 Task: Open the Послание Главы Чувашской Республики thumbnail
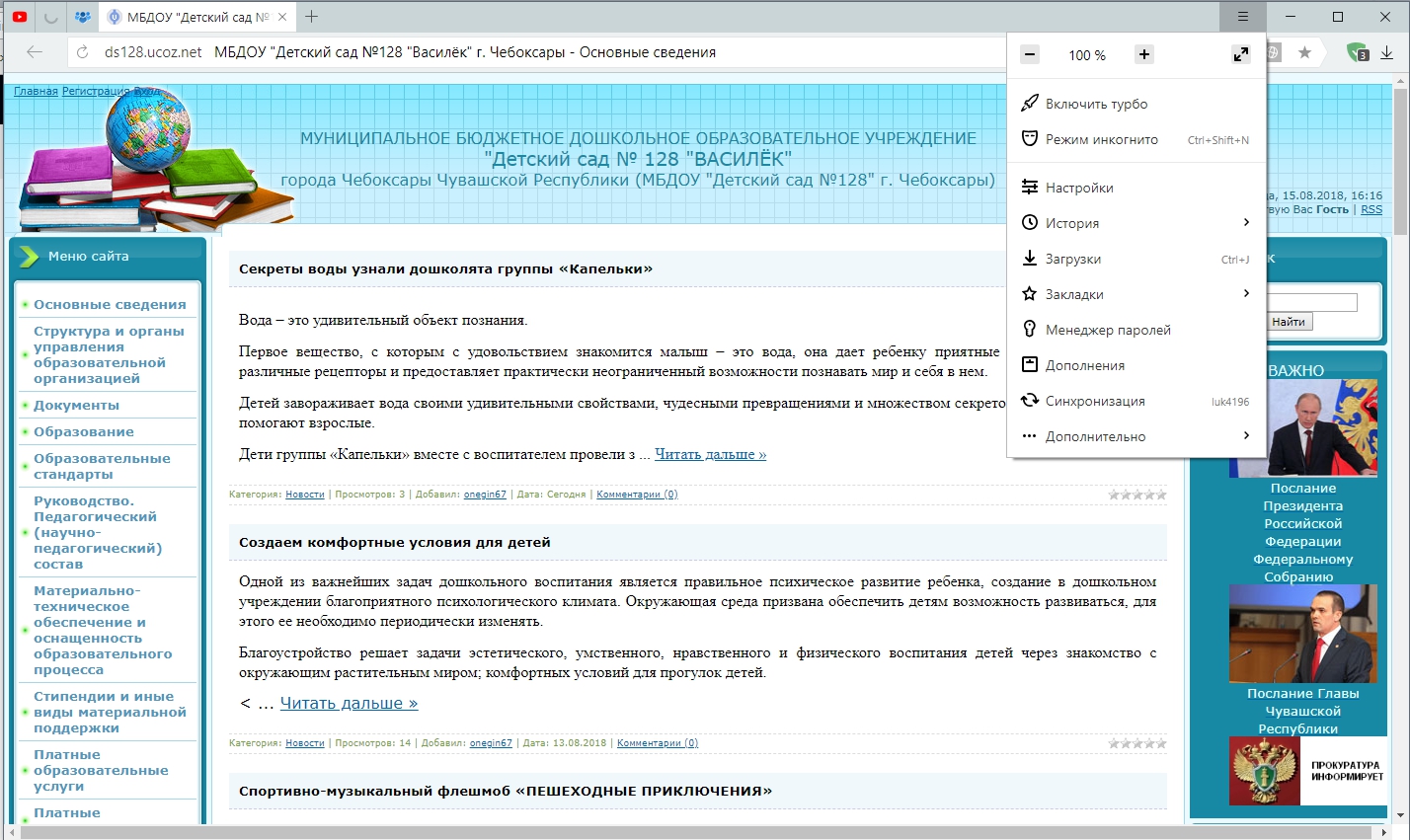1302,634
